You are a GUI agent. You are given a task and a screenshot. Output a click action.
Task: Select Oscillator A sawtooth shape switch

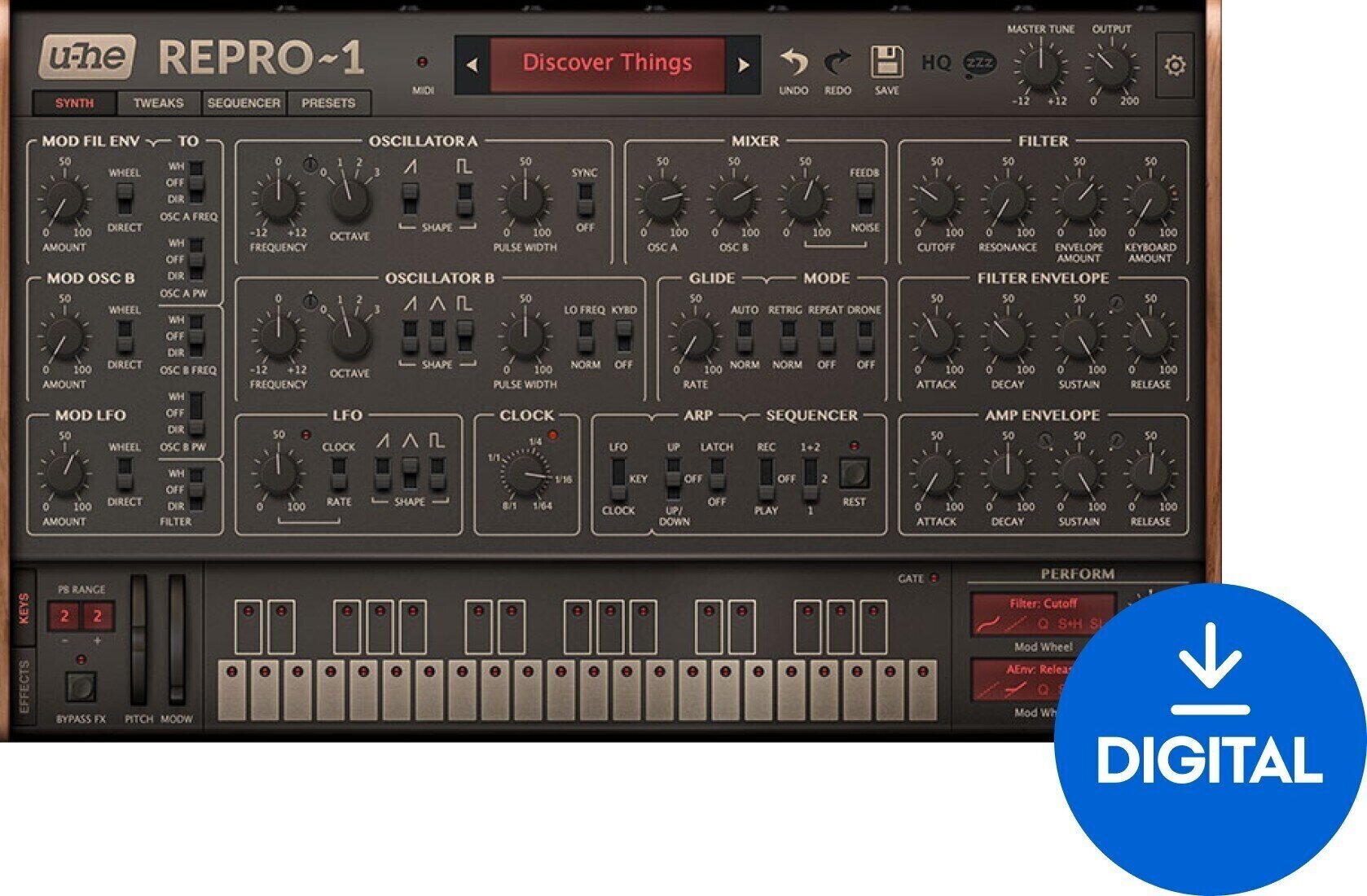410,198
